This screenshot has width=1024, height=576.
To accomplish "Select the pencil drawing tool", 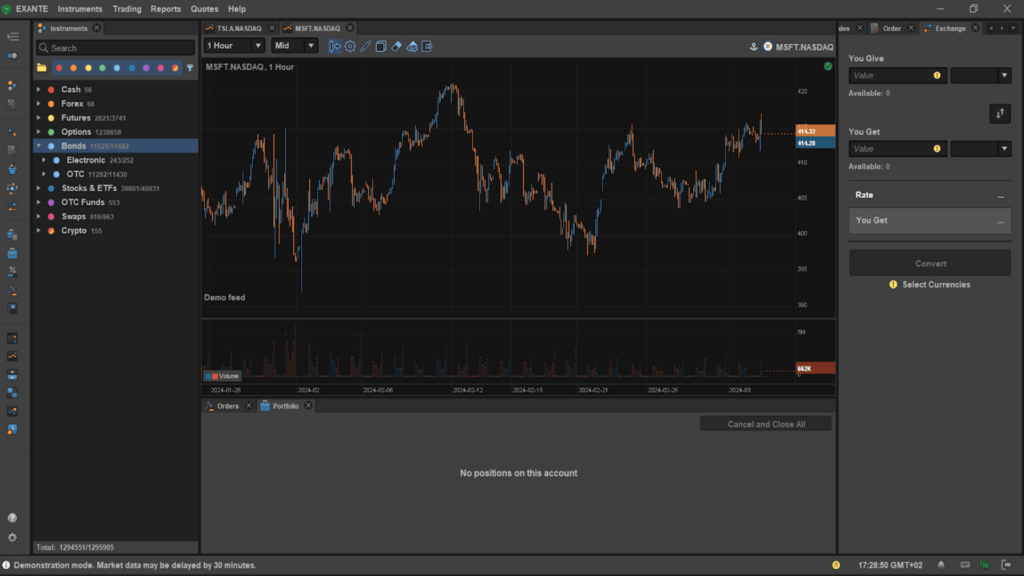I will click(366, 46).
